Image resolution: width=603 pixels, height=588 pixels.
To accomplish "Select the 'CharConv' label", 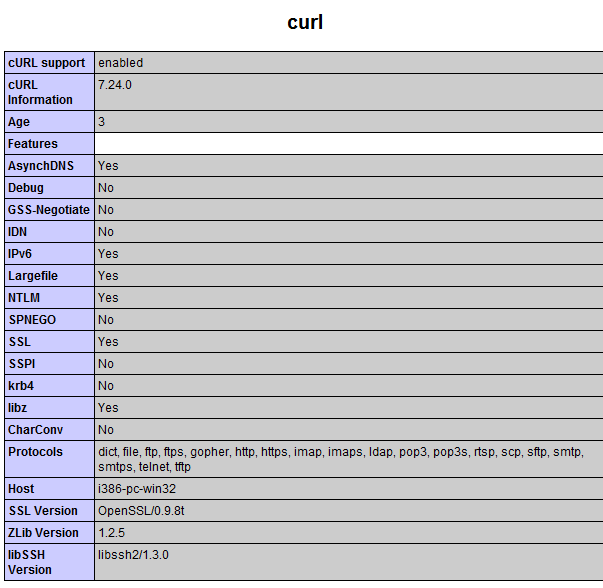I will pos(35,430).
